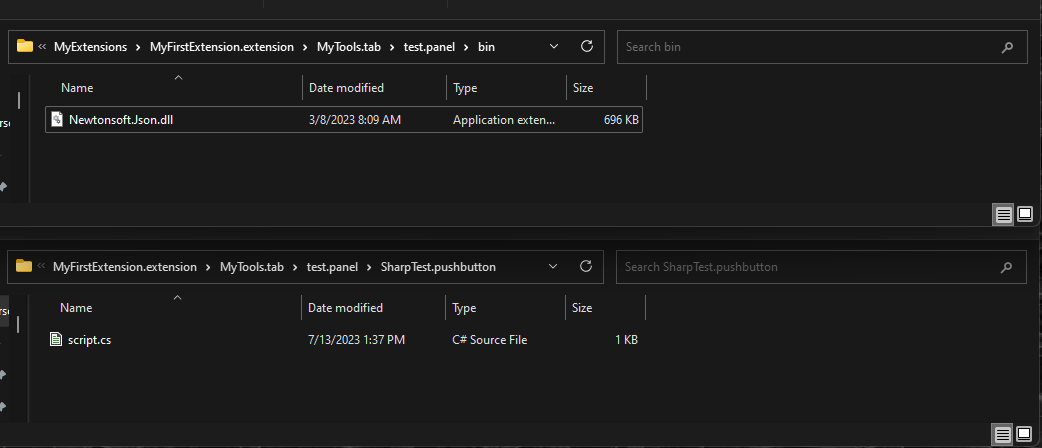
Task: Open address history dropdown in SharpTest.pushbutton window
Action: click(x=555, y=267)
